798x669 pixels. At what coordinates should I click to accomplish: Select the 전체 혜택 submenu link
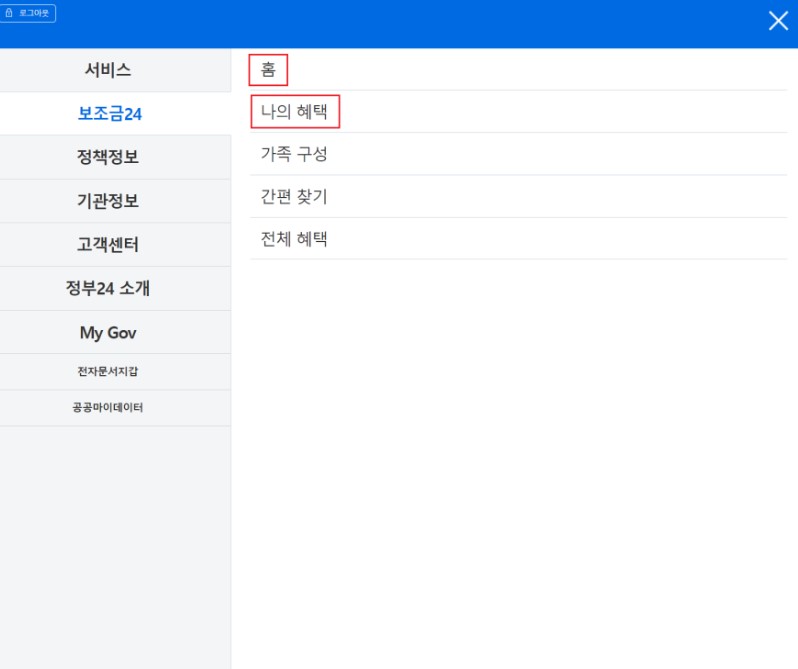coord(294,239)
